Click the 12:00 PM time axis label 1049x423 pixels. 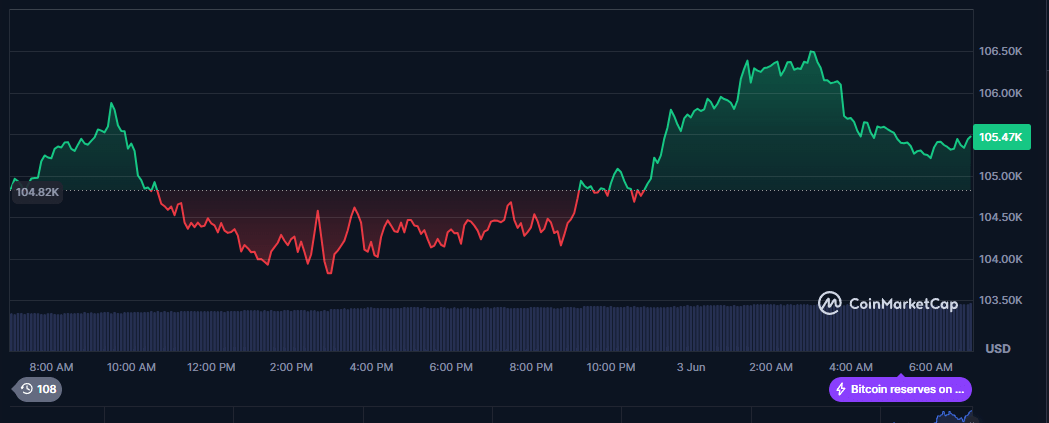pyautogui.click(x=211, y=367)
